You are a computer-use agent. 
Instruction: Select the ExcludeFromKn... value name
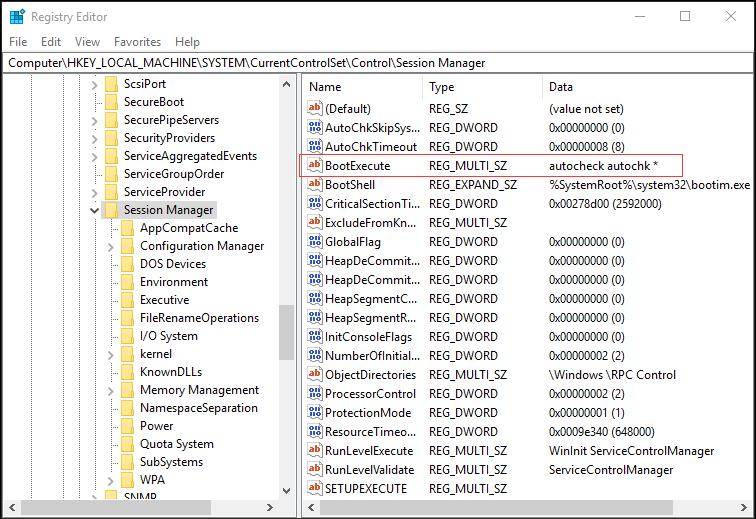point(370,222)
